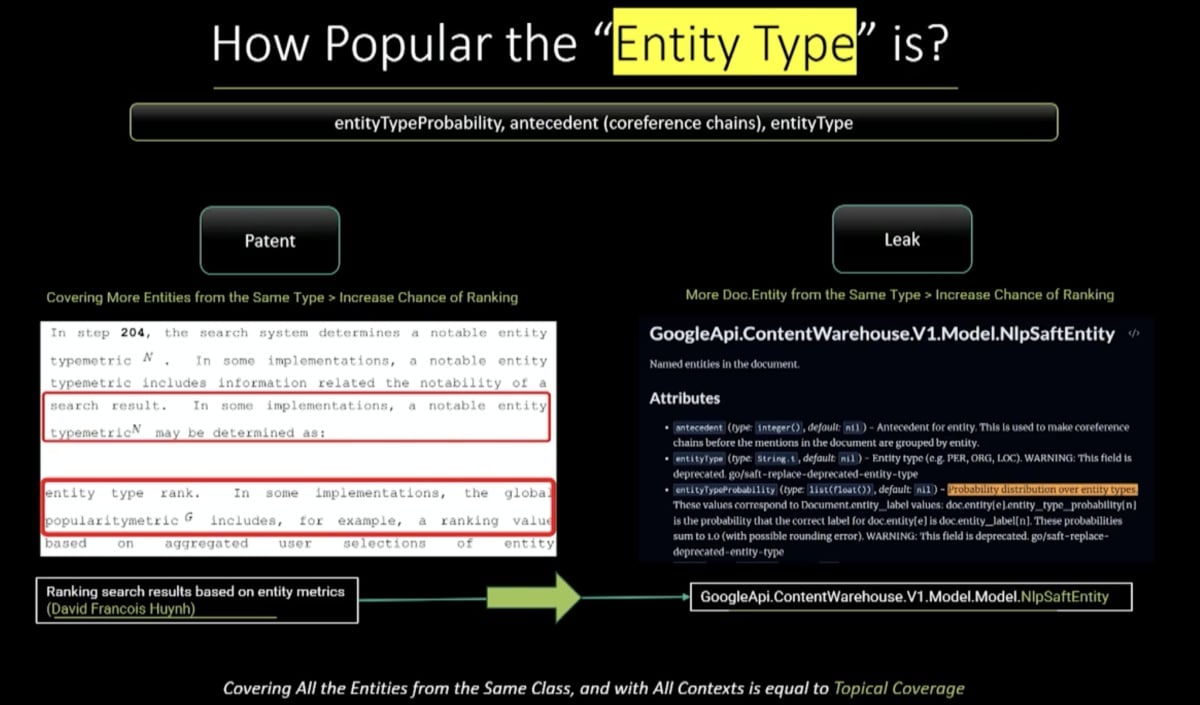Click the entityTypeProbability, antecedent, entityType bar
Image resolution: width=1200 pixels, height=705 pixels.
(593, 123)
